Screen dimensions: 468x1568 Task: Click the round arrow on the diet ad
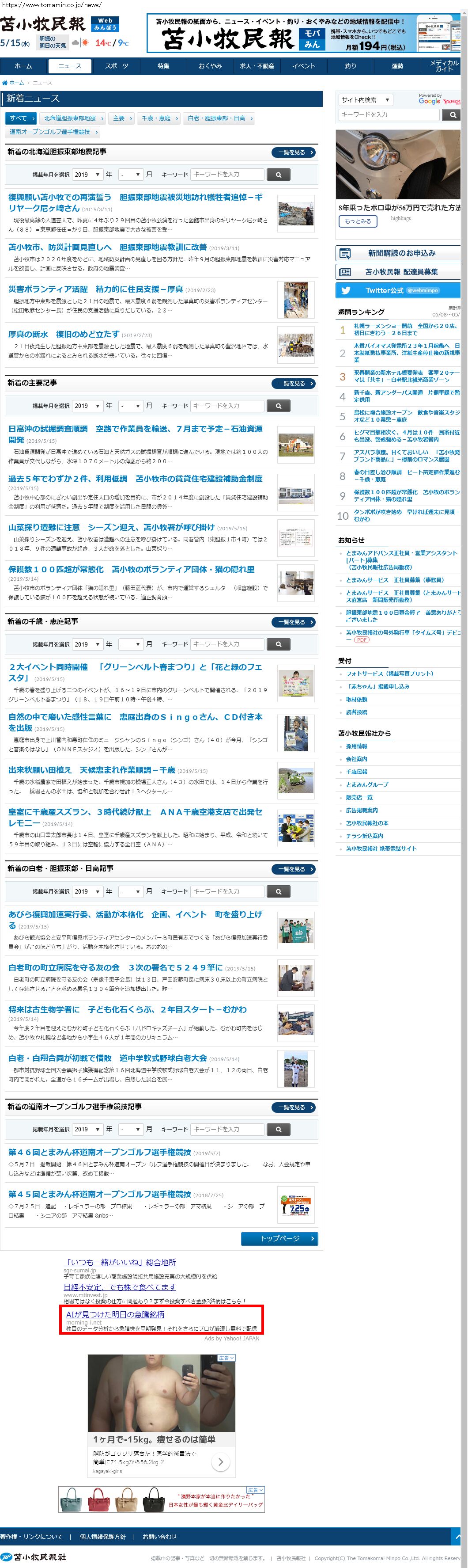[220, 1461]
